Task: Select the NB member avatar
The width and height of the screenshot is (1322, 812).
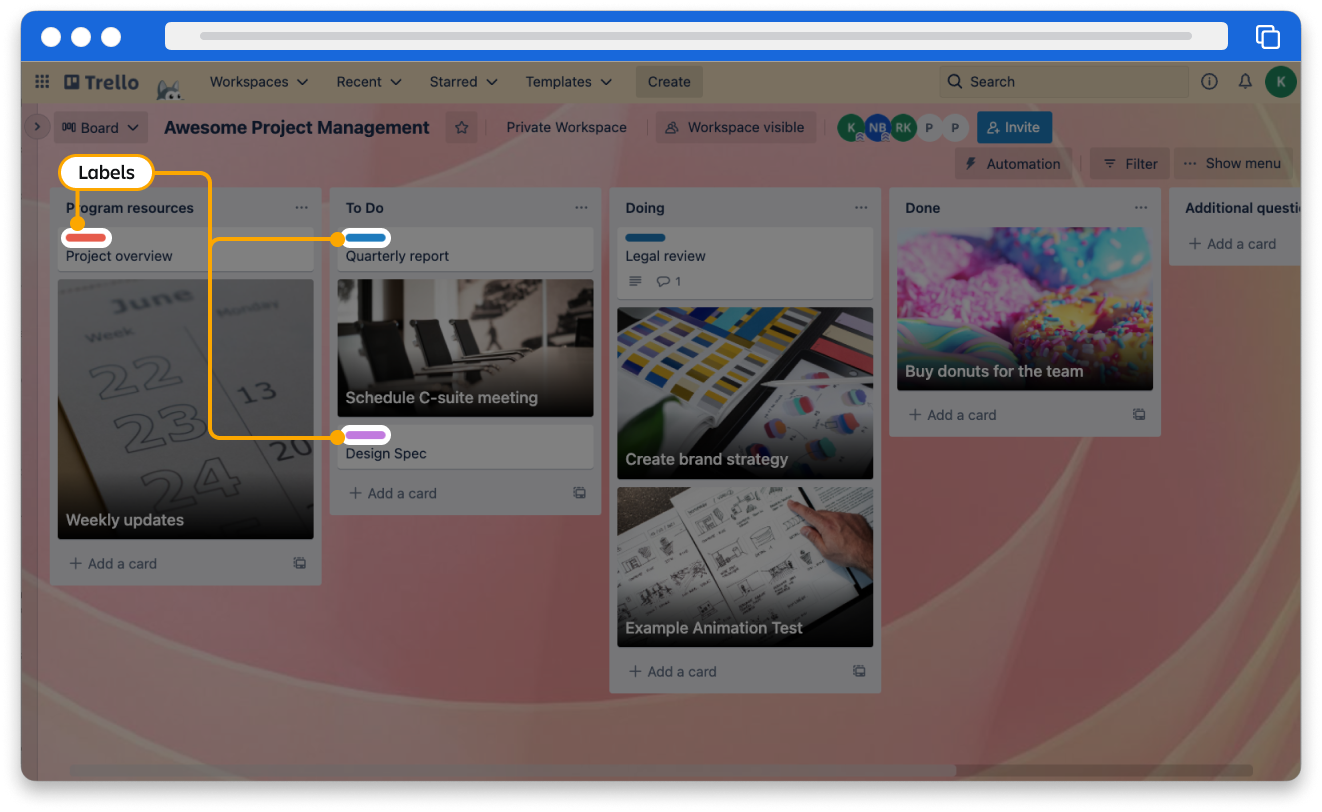Action: point(877,128)
